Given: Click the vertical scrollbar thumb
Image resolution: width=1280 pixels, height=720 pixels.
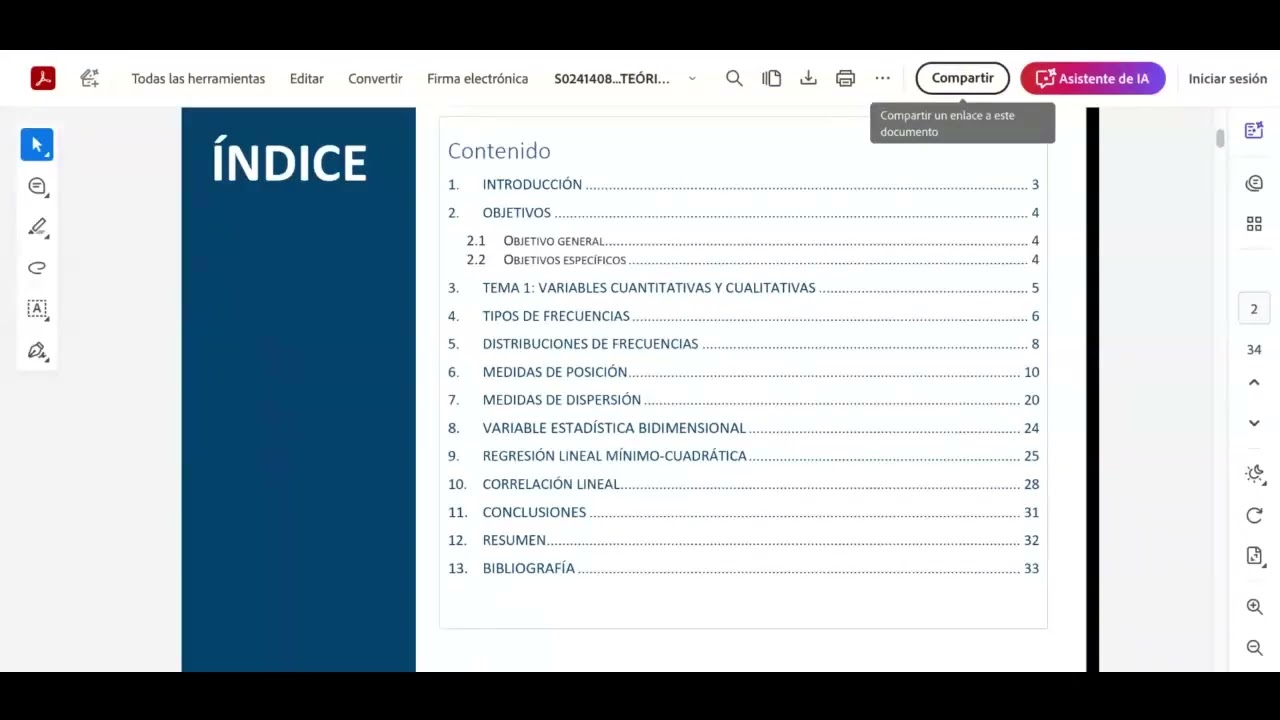Looking at the screenshot, I should point(1220,138).
